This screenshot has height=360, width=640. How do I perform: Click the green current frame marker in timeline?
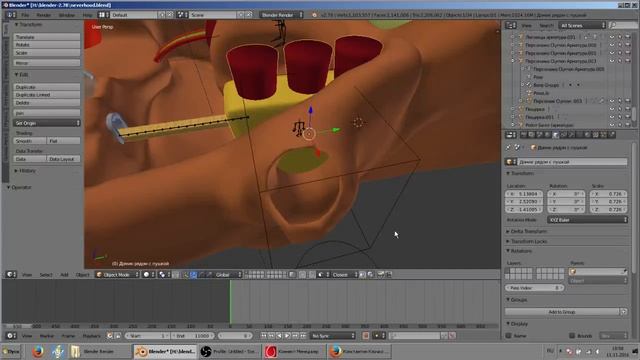(230, 302)
